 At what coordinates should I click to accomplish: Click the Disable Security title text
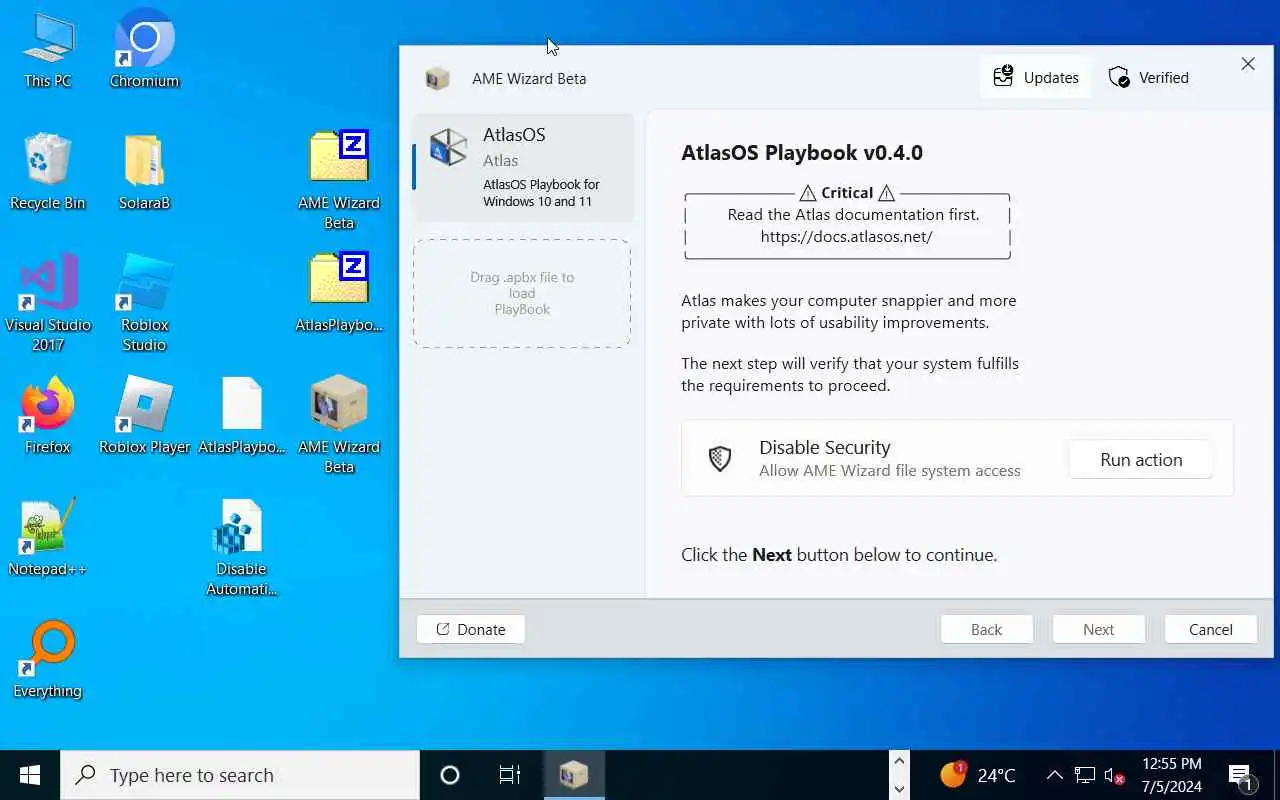[824, 447]
